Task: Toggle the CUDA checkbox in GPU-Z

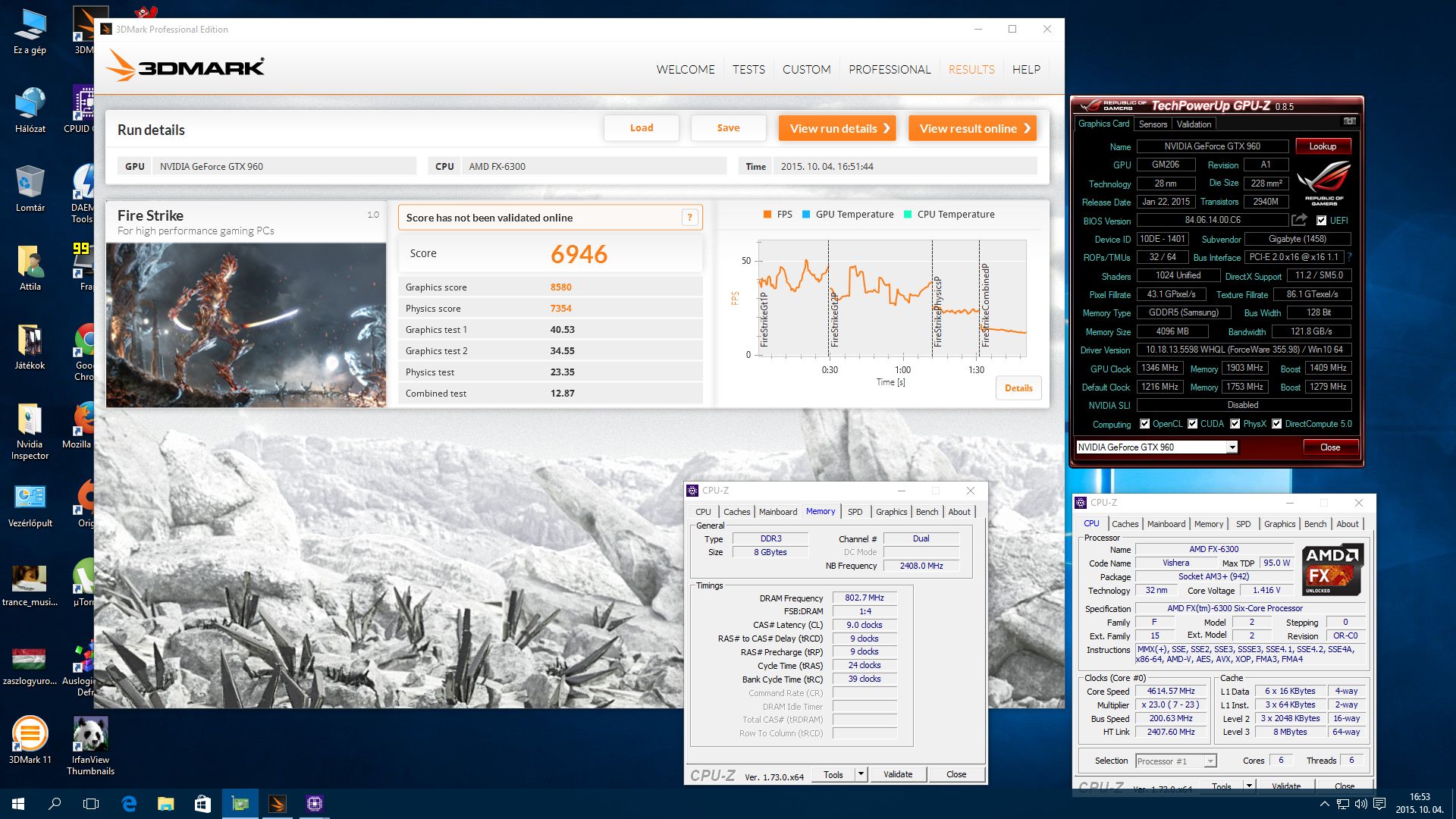Action: [x=1193, y=424]
